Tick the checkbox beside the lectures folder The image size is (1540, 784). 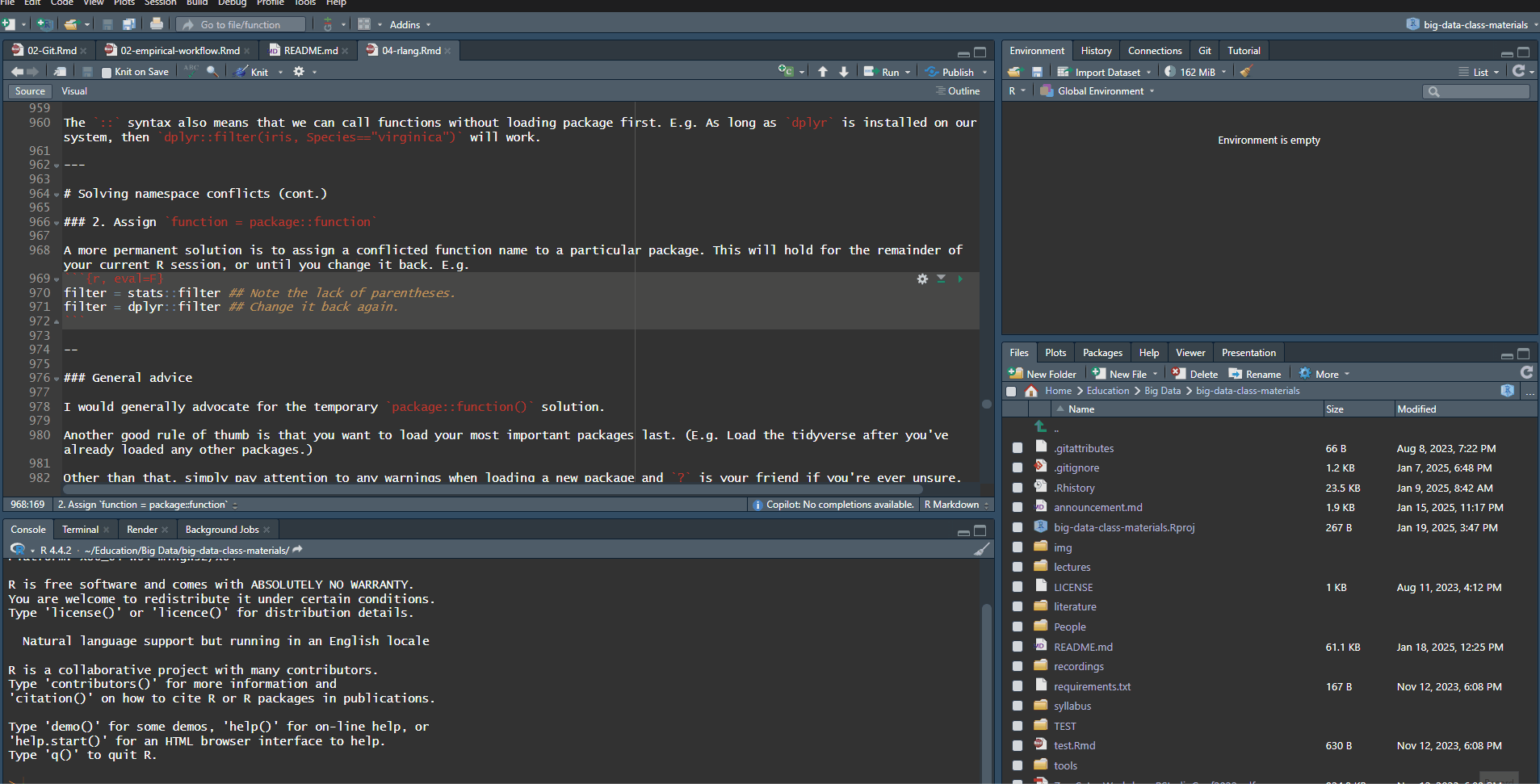[x=1018, y=567]
